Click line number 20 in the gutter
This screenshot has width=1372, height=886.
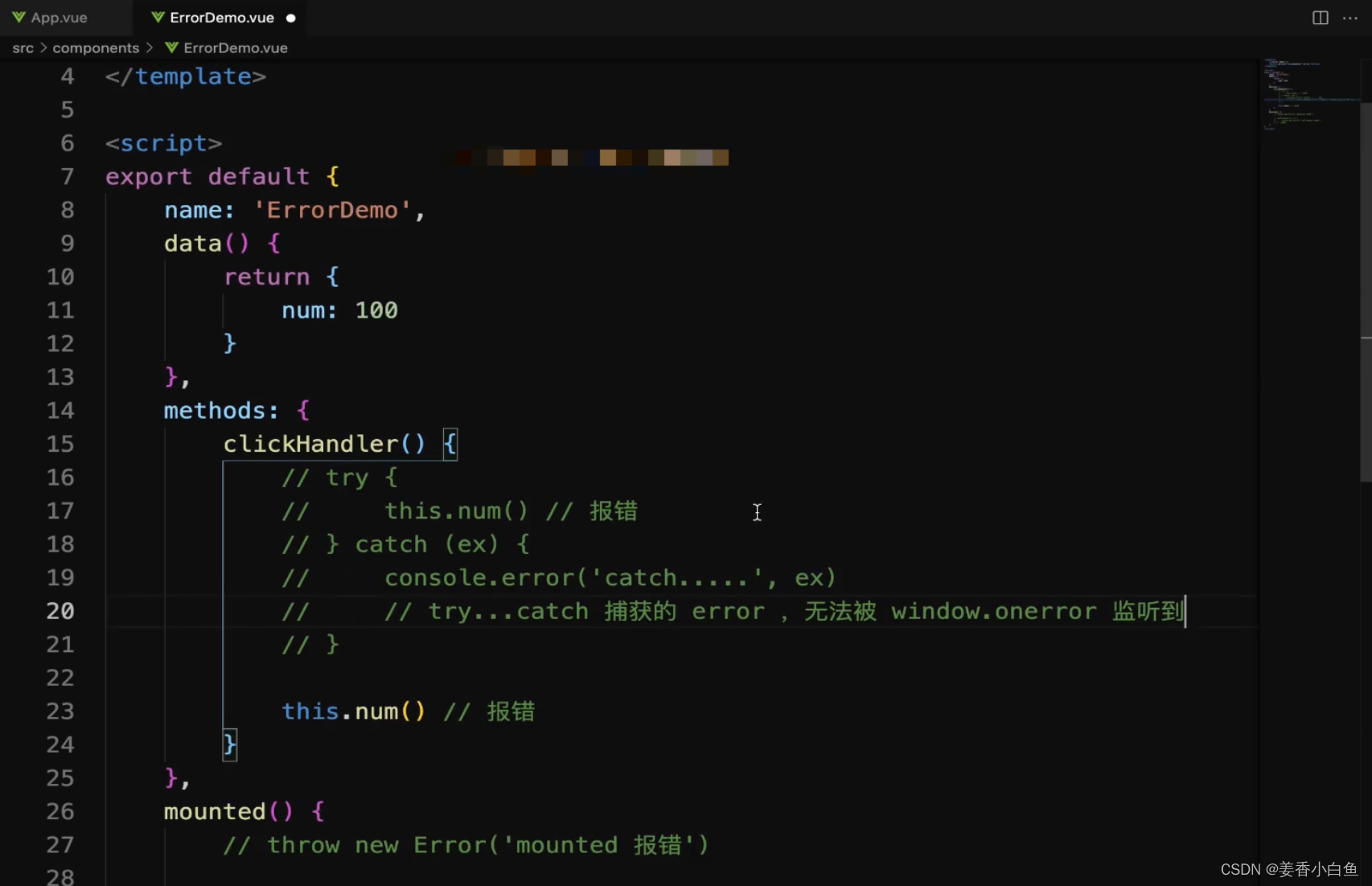click(60, 611)
